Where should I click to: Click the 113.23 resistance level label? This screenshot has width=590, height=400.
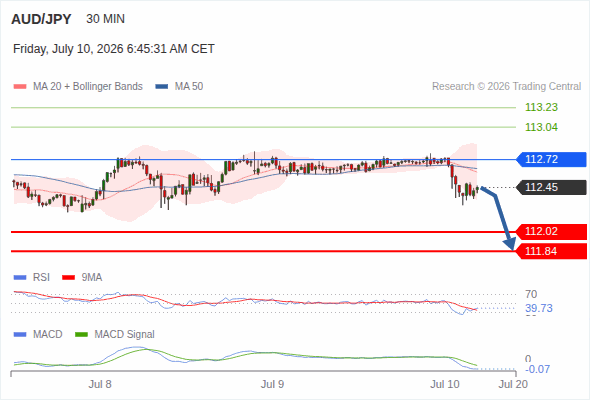(541, 107)
